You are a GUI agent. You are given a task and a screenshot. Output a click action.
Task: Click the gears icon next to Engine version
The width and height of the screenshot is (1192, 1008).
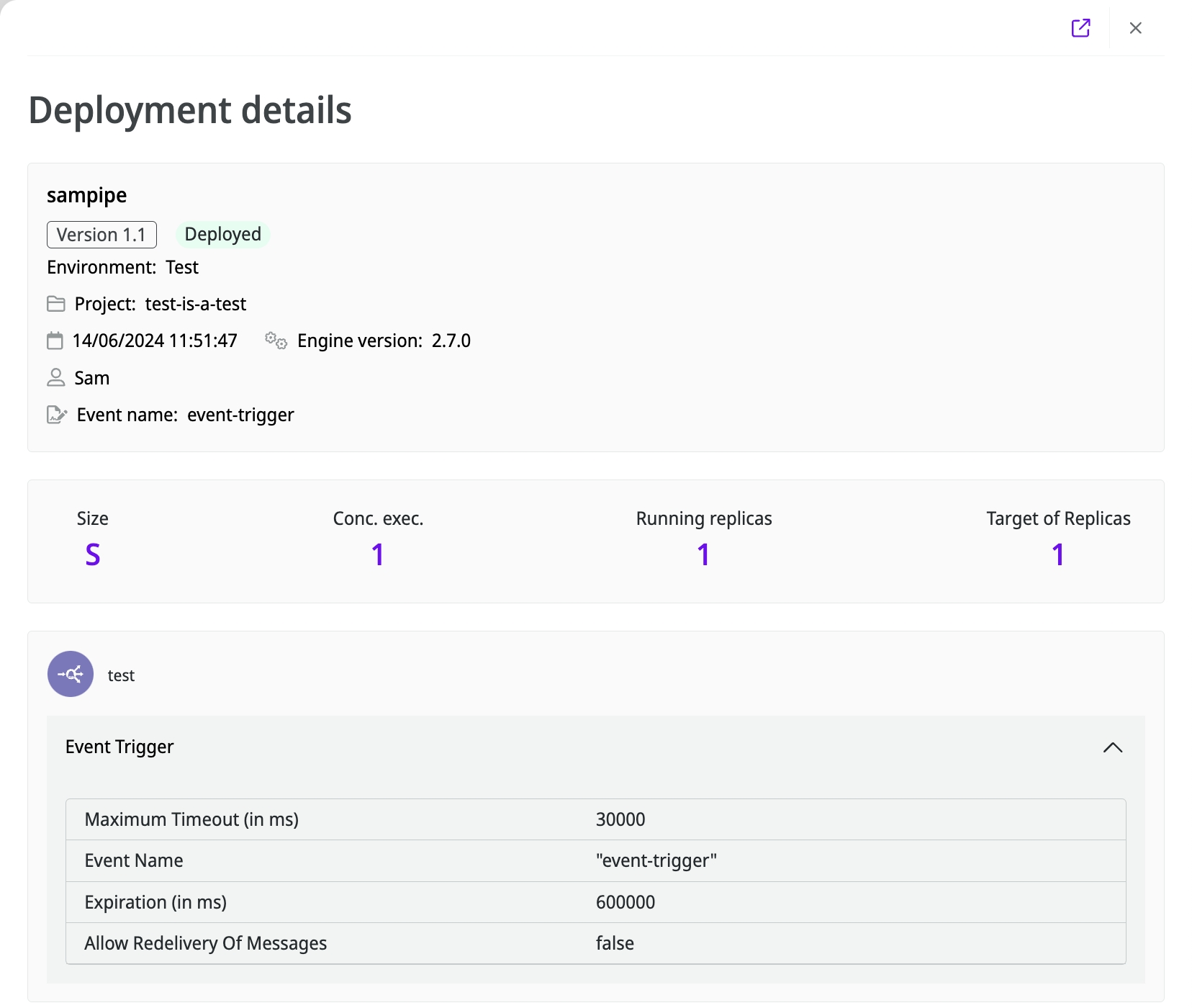pyautogui.click(x=276, y=341)
